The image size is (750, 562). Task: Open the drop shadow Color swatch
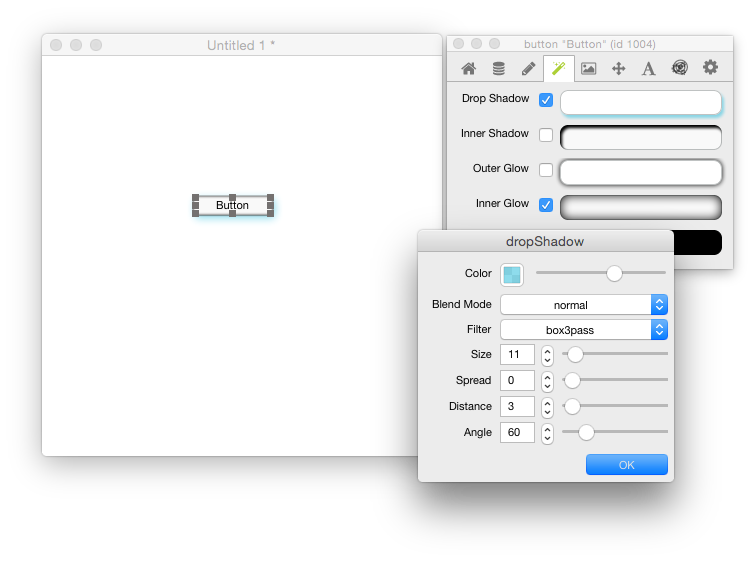[512, 274]
